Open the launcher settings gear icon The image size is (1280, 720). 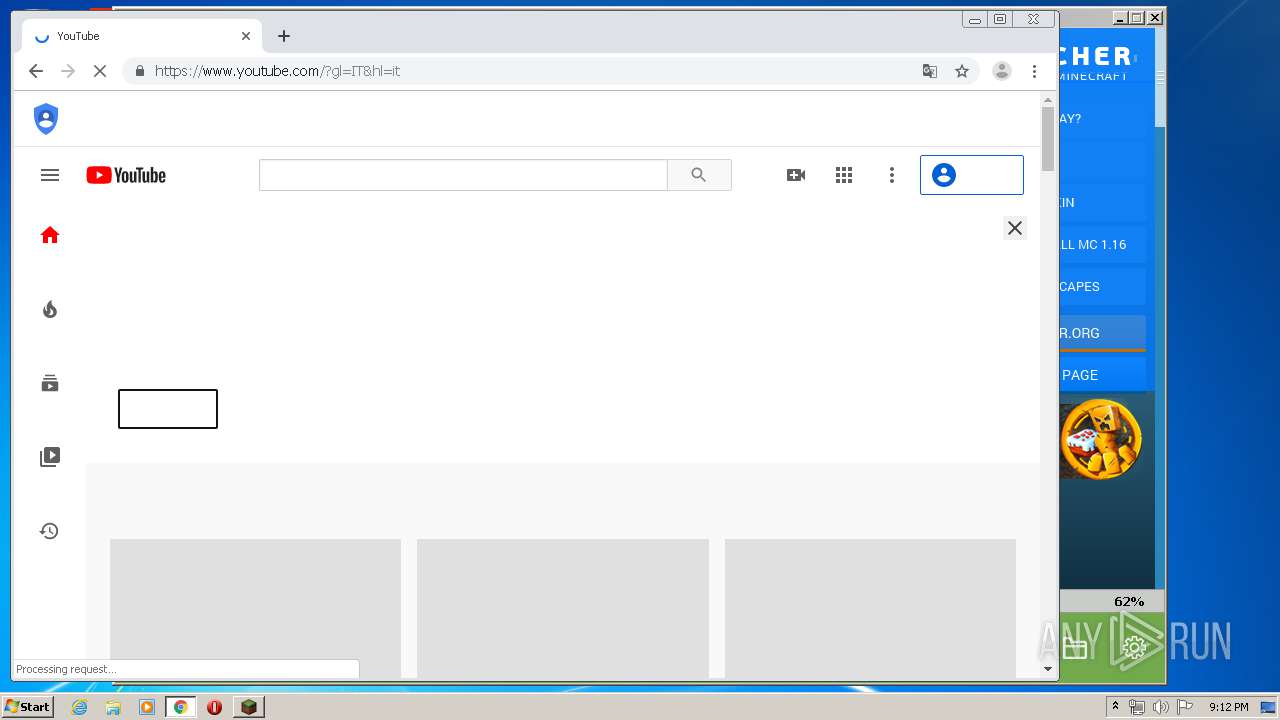click(1134, 649)
